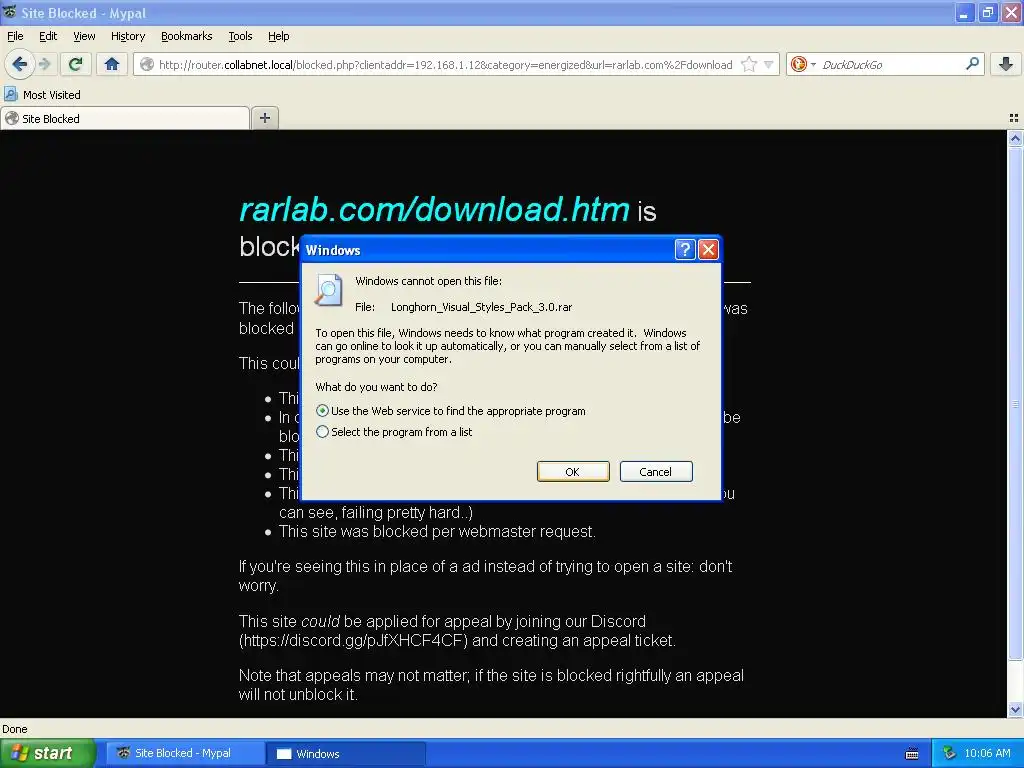Click the vertical scrollbar thumb
The image size is (1024, 768).
(x=1015, y=405)
